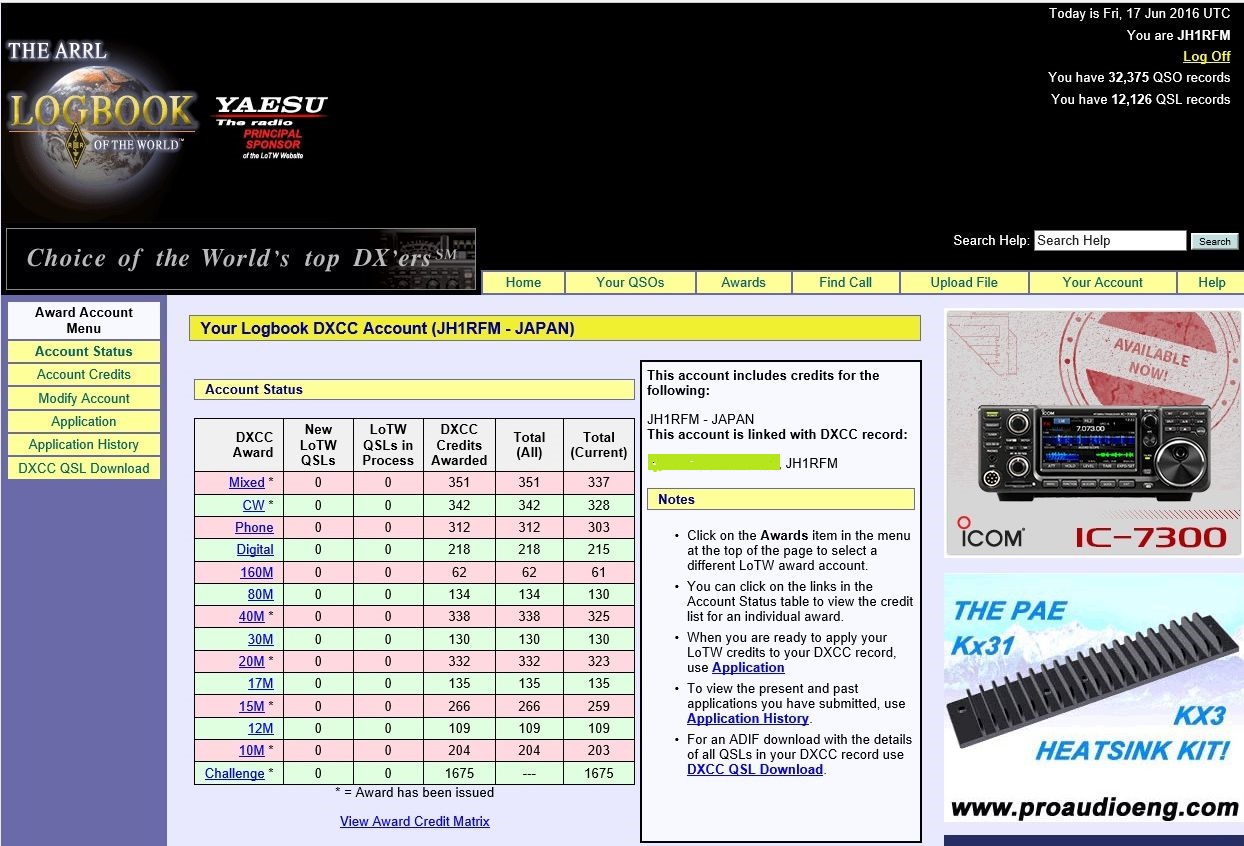Viewport: 1244px width, 846px height.
Task: Click the ARRL Logbook of the World logo
Action: 101,109
